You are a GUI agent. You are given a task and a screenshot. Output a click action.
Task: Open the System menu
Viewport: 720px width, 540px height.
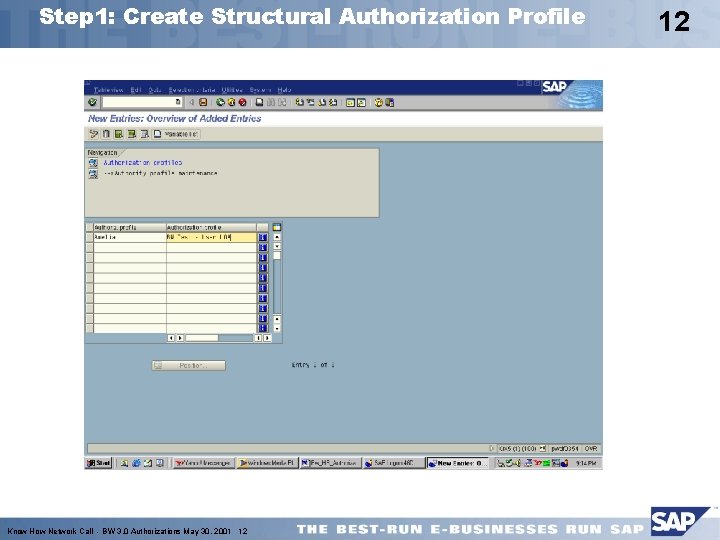click(x=260, y=90)
